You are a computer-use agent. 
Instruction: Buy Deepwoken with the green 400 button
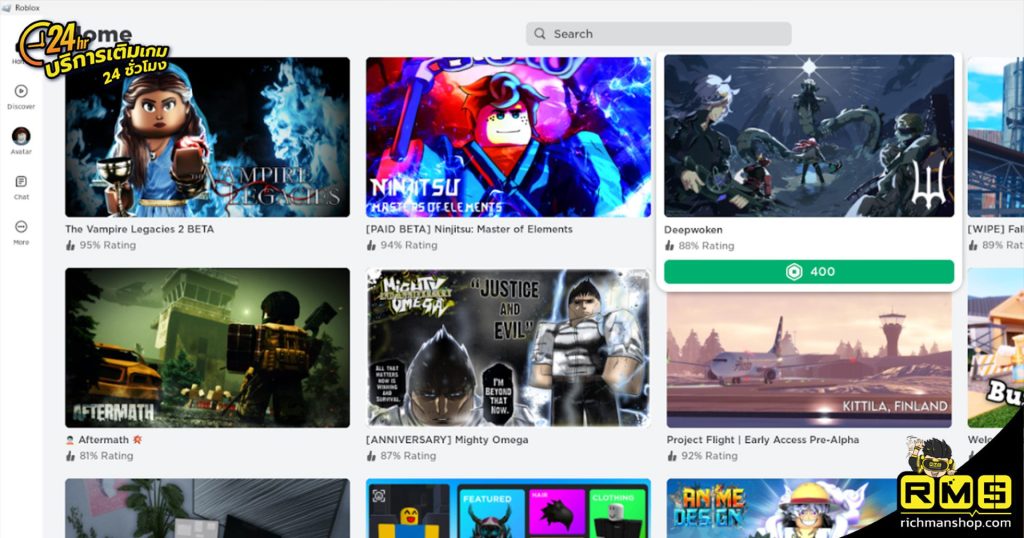pos(808,272)
